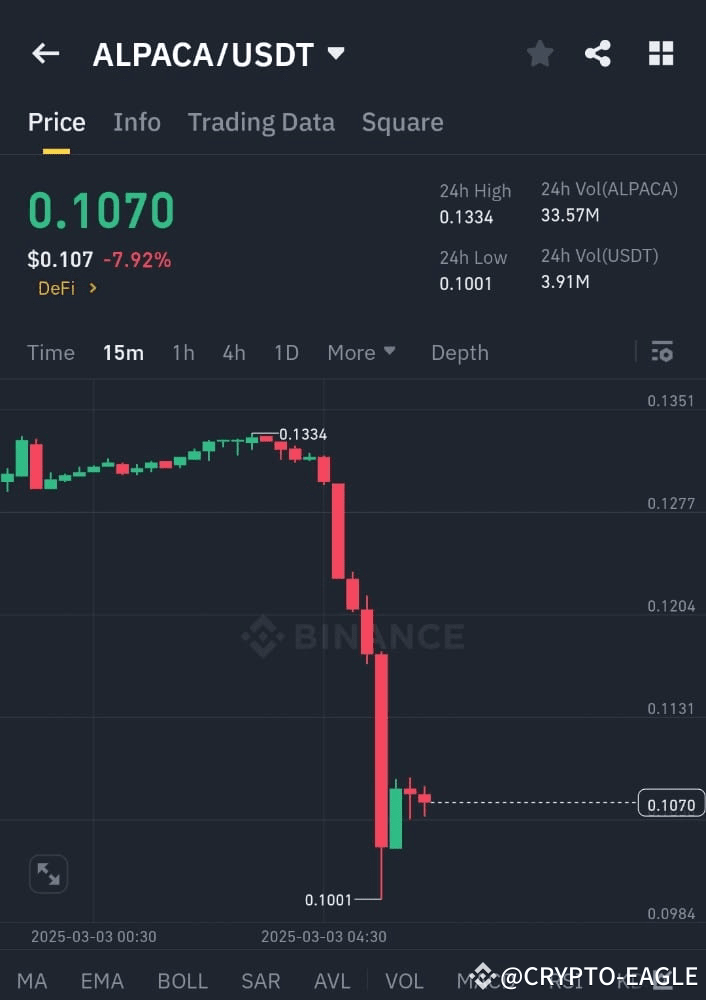Open the grid layout icon top right

click(661, 54)
